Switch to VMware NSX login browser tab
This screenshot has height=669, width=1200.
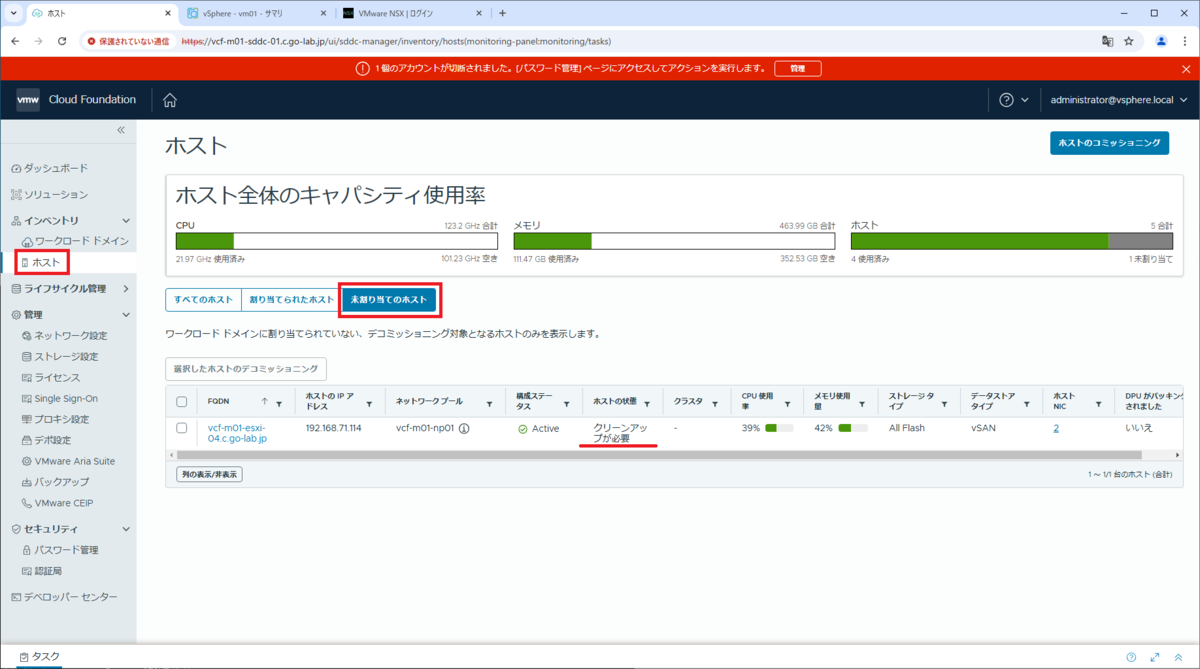[x=411, y=13]
